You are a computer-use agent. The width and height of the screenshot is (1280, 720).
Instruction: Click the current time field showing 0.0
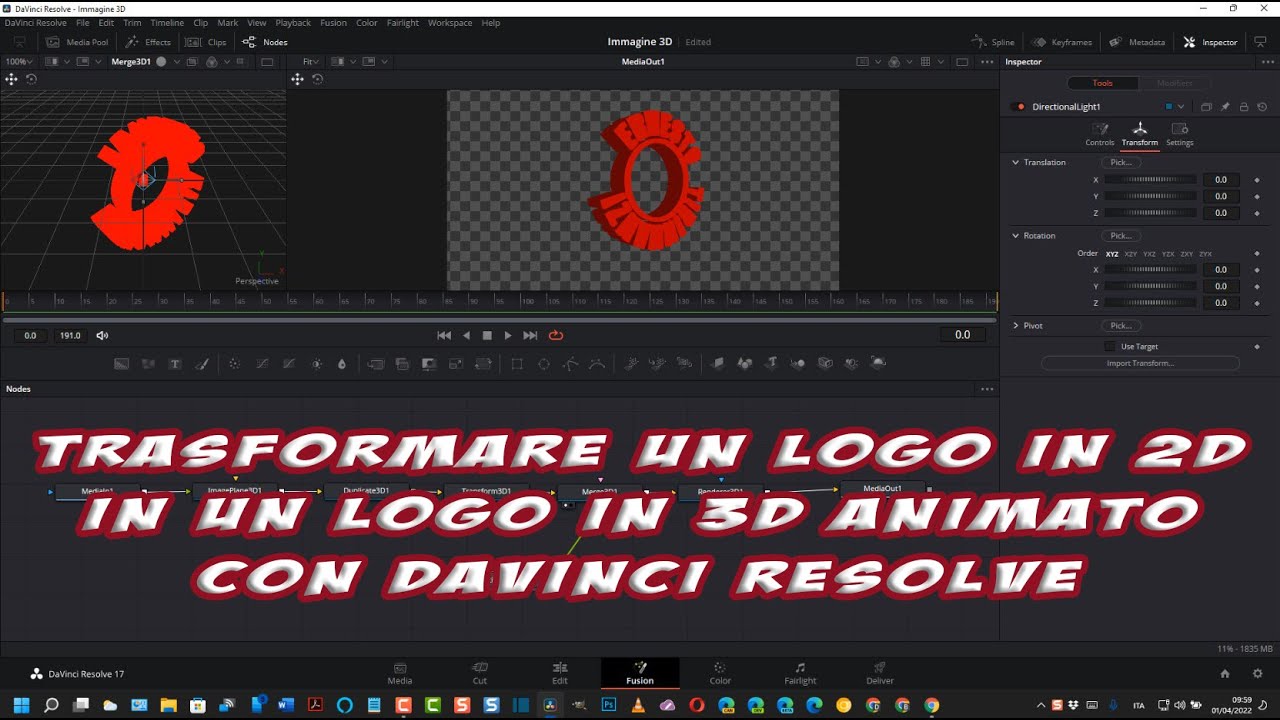click(962, 335)
